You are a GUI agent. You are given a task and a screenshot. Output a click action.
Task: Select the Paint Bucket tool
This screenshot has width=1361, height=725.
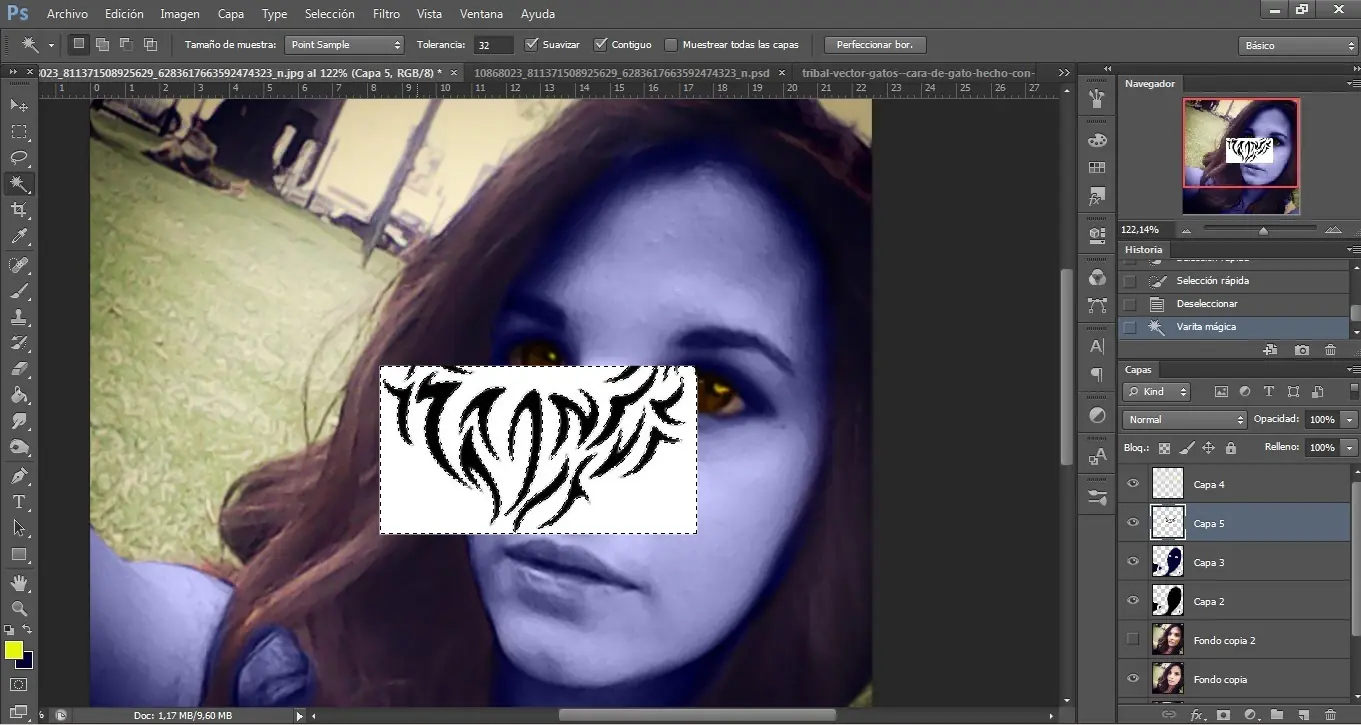tap(19, 396)
